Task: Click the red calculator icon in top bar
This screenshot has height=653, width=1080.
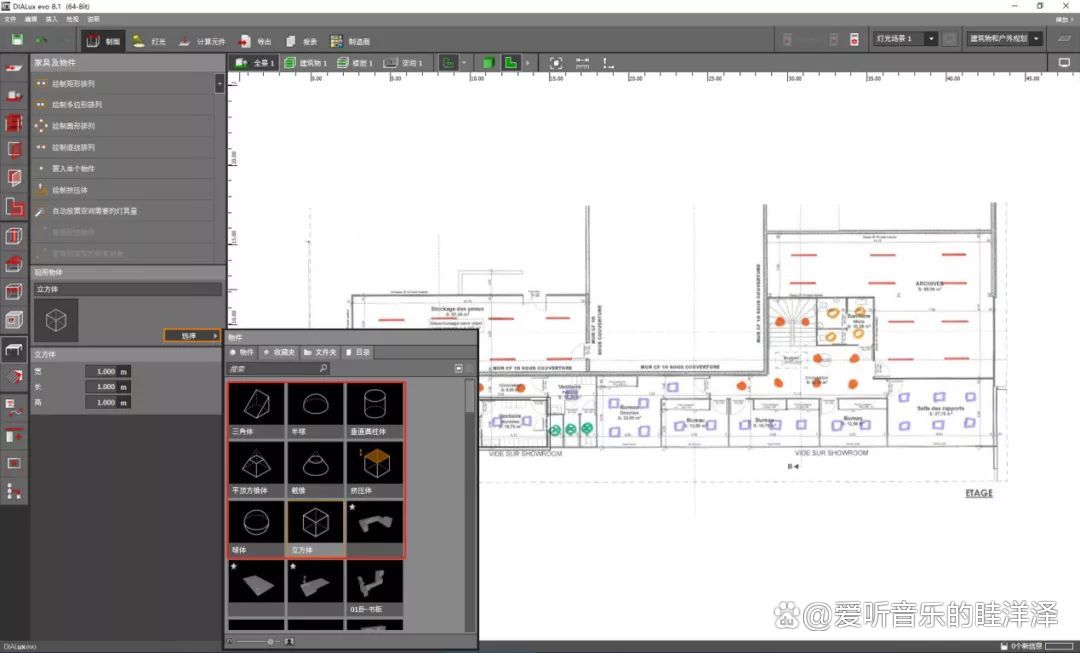Action: (x=854, y=39)
